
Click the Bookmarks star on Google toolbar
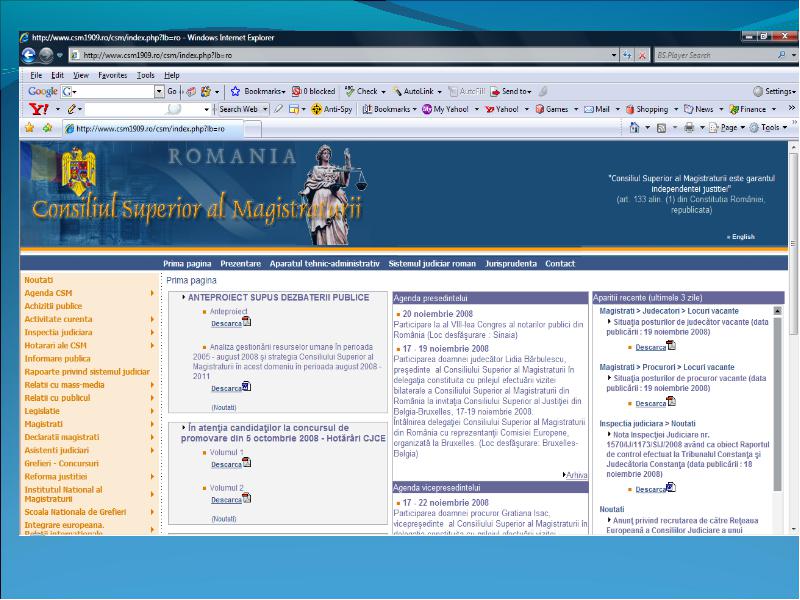click(235, 91)
